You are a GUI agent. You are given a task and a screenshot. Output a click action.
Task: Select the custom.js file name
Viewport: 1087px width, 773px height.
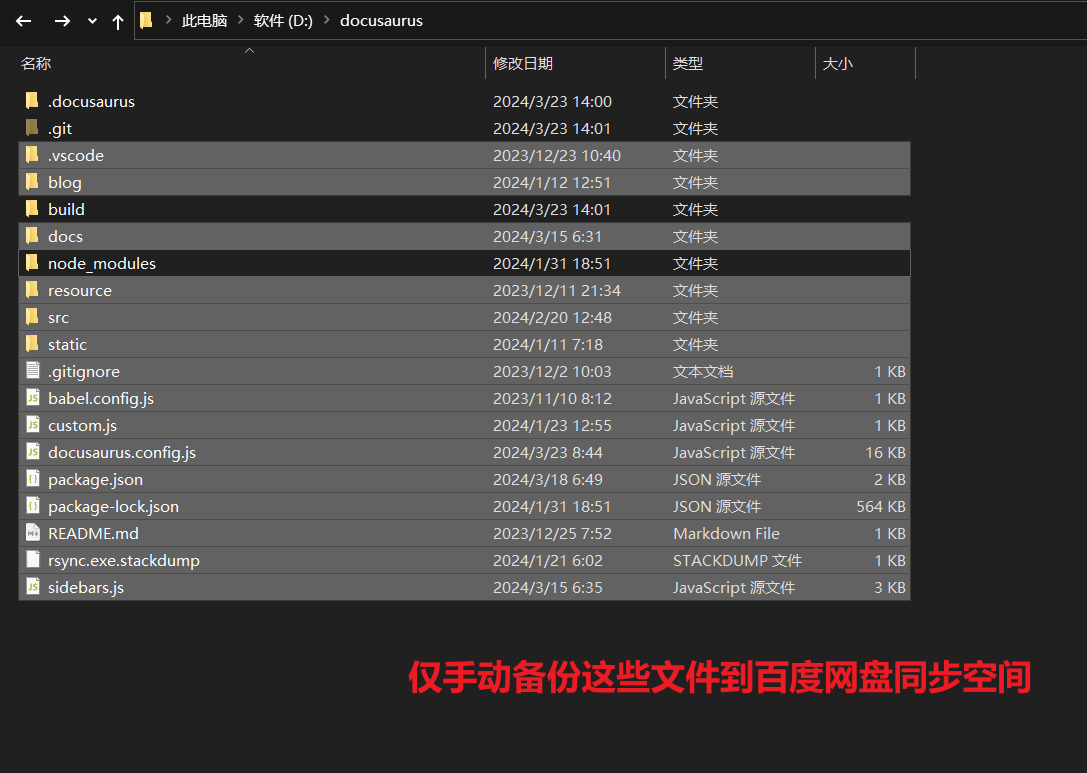point(82,426)
